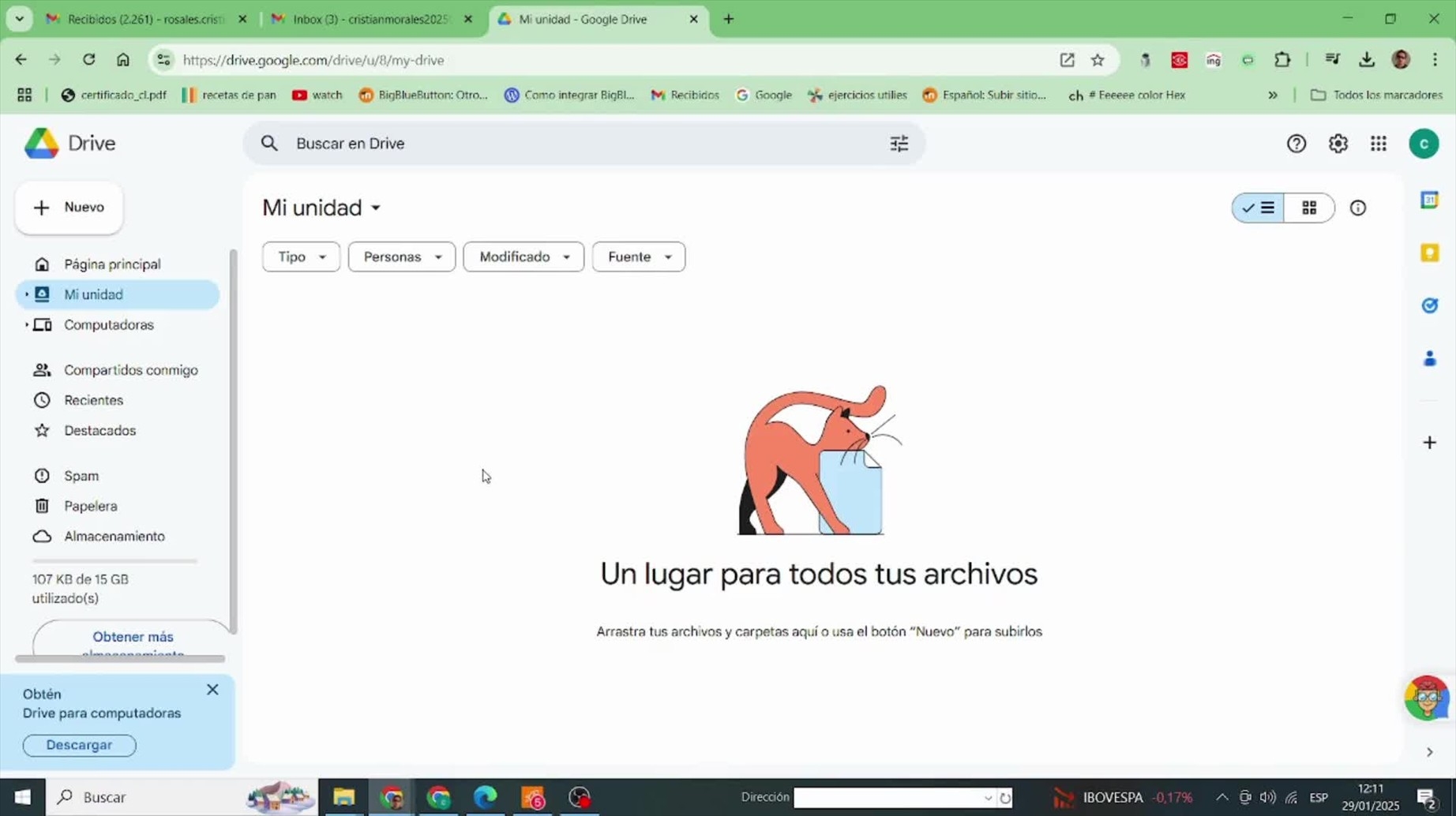
Task: Click the Nuevo button
Action: coord(69,208)
